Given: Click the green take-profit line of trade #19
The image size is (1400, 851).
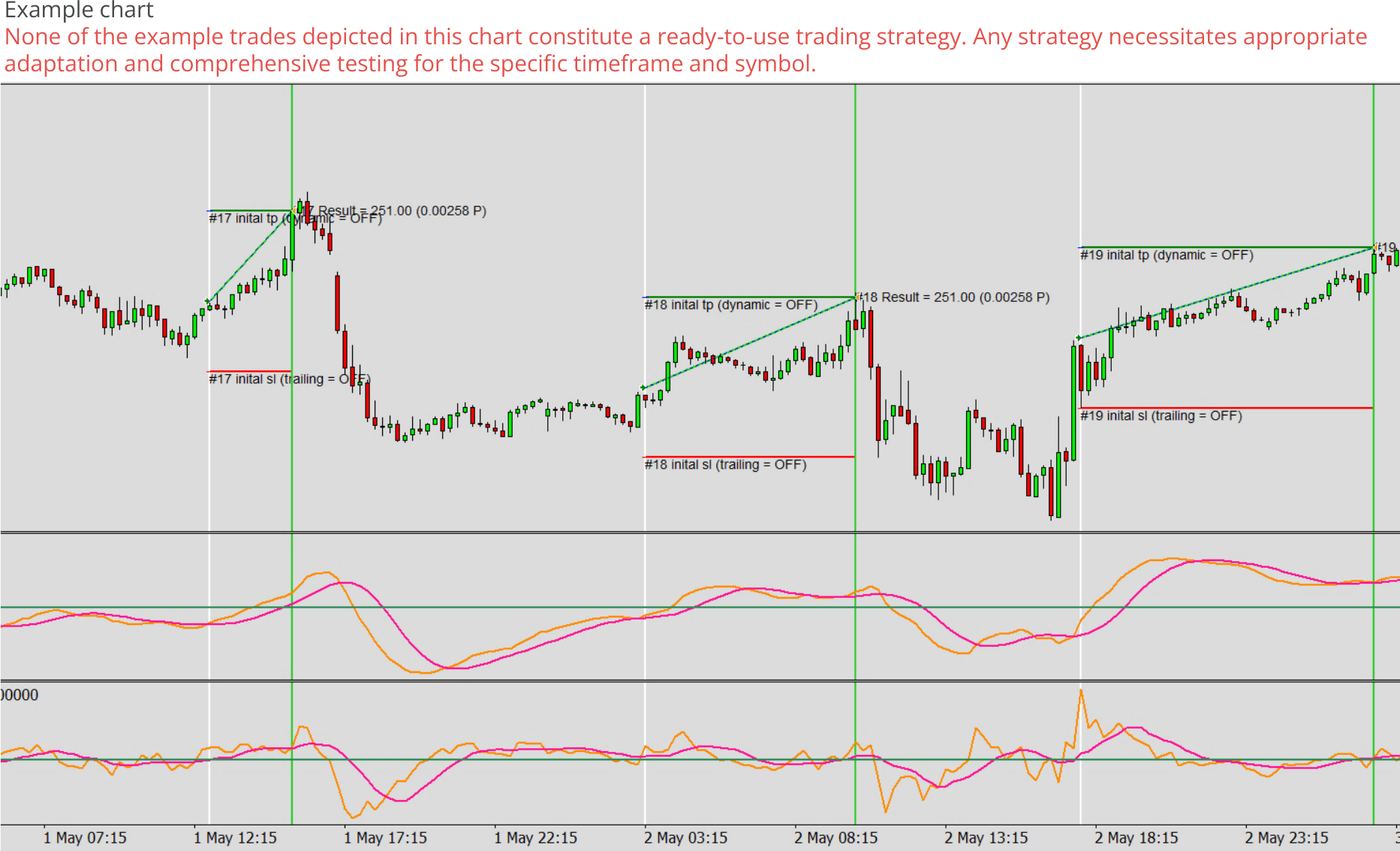Looking at the screenshot, I should [1227, 247].
